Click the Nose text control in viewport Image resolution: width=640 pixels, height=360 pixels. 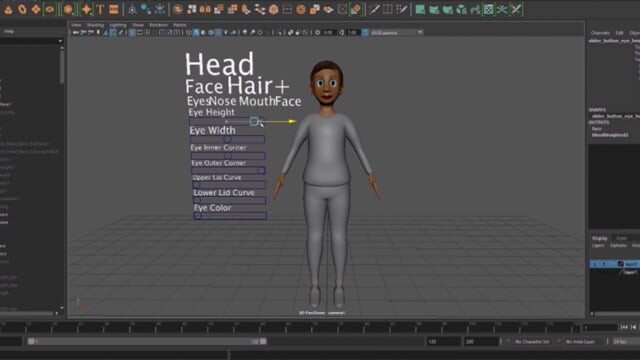tap(223, 101)
